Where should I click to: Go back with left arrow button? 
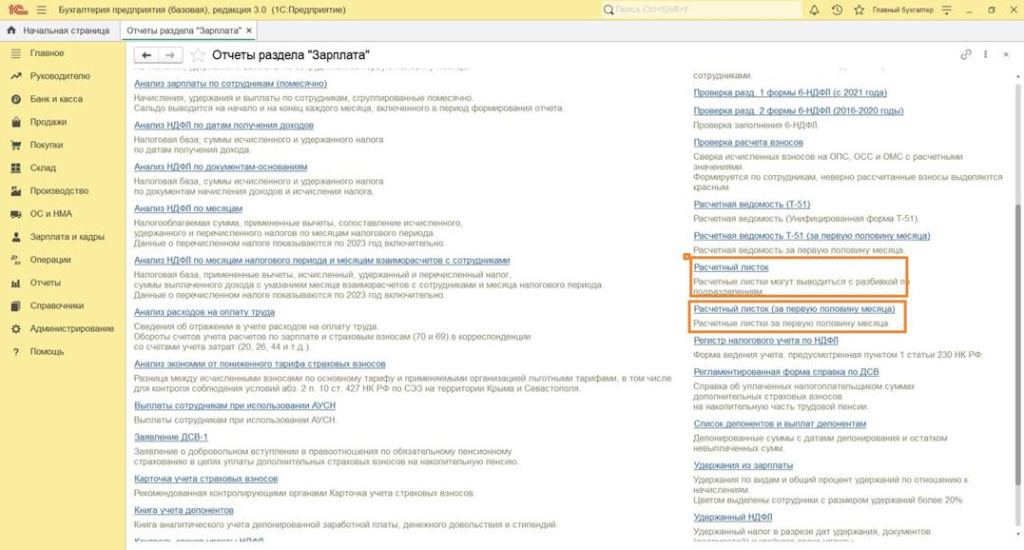pyautogui.click(x=147, y=54)
